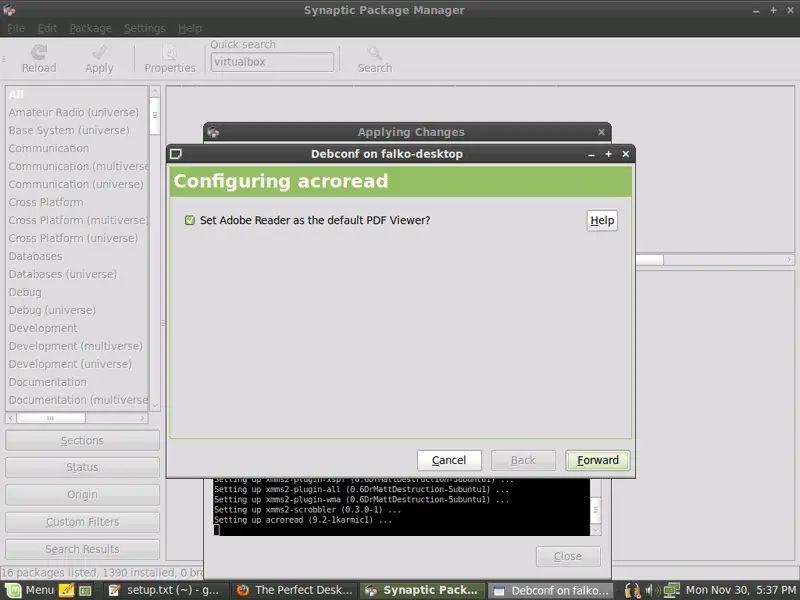Click Close in Applying Changes window
The height and width of the screenshot is (600, 800).
pyautogui.click(x=568, y=556)
